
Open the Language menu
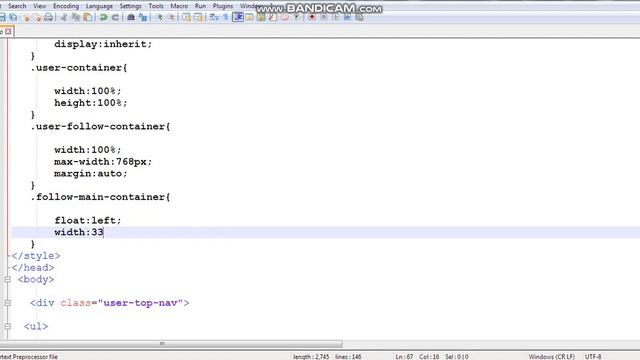coord(99,6)
